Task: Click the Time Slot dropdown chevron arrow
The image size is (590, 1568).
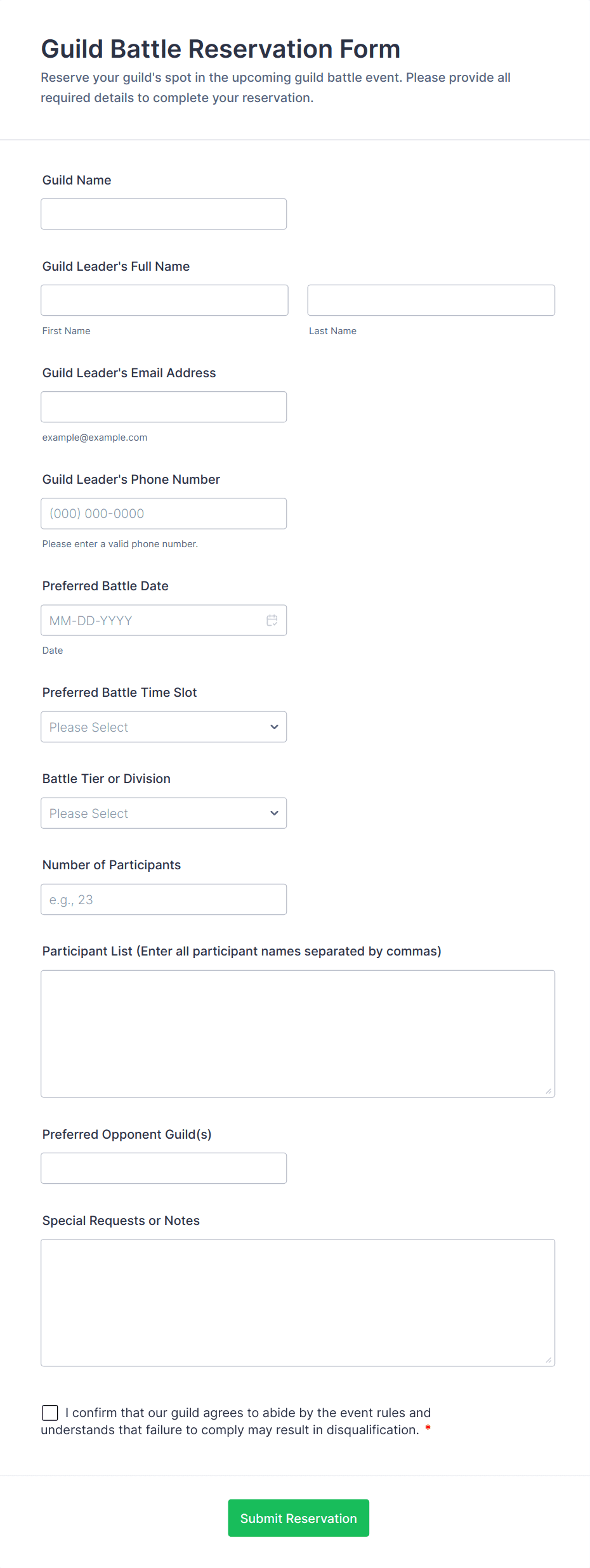Action: click(274, 727)
